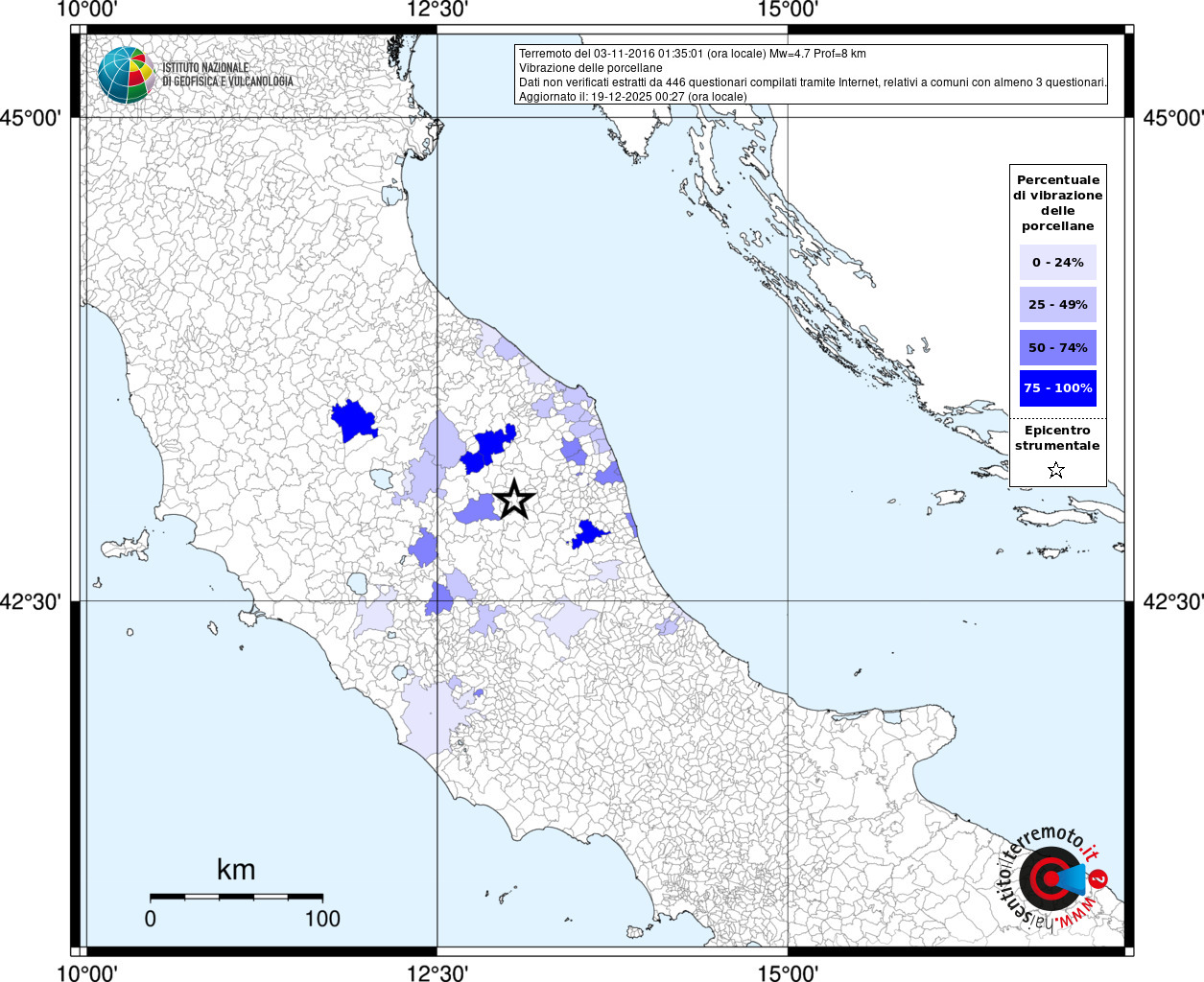Select the 50 - 74% legend swatch
1204x982 pixels.
[x=1057, y=347]
